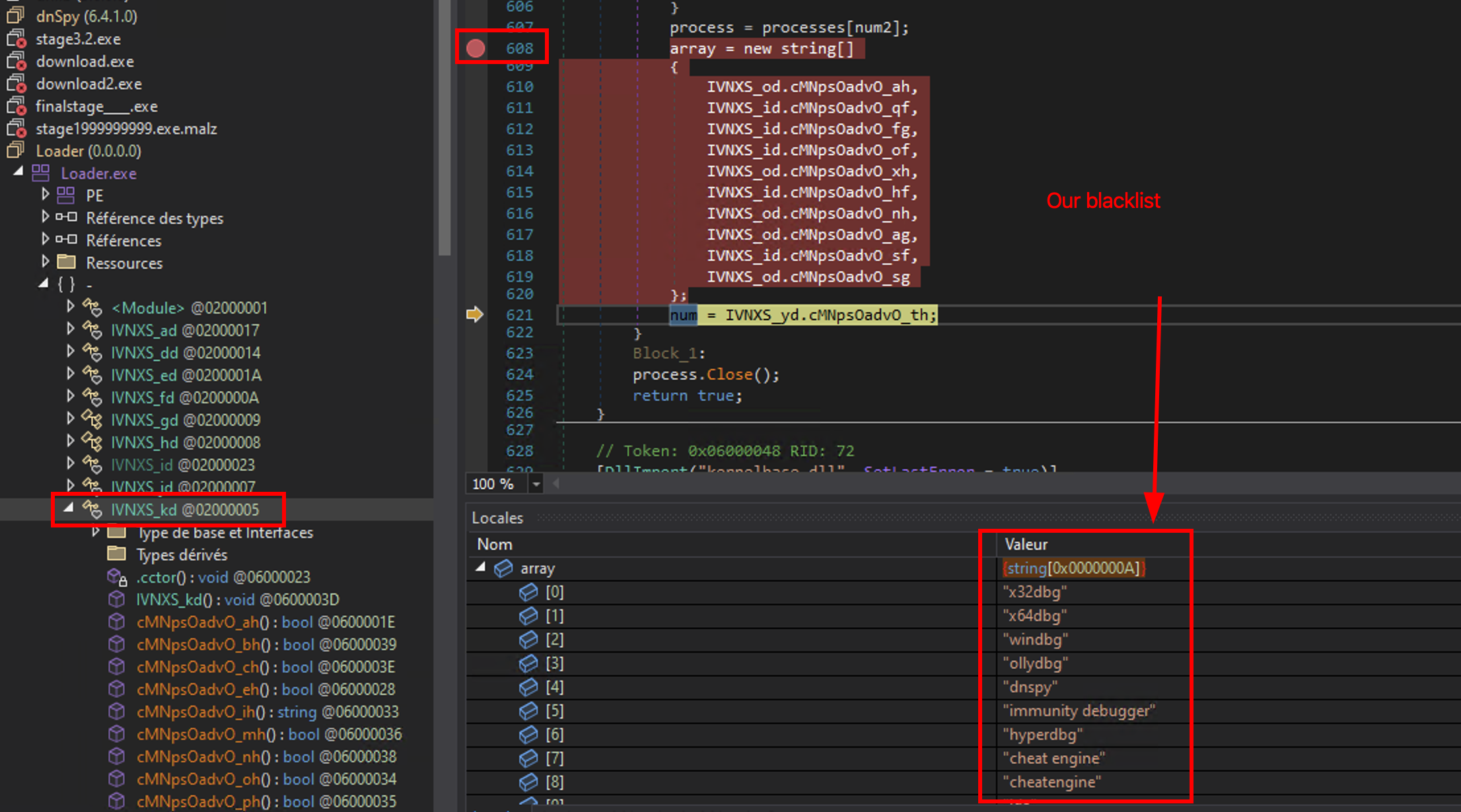Viewport: 1461px width, 812px height.
Task: Click the [4] element icon in Locales
Action: coord(528,687)
